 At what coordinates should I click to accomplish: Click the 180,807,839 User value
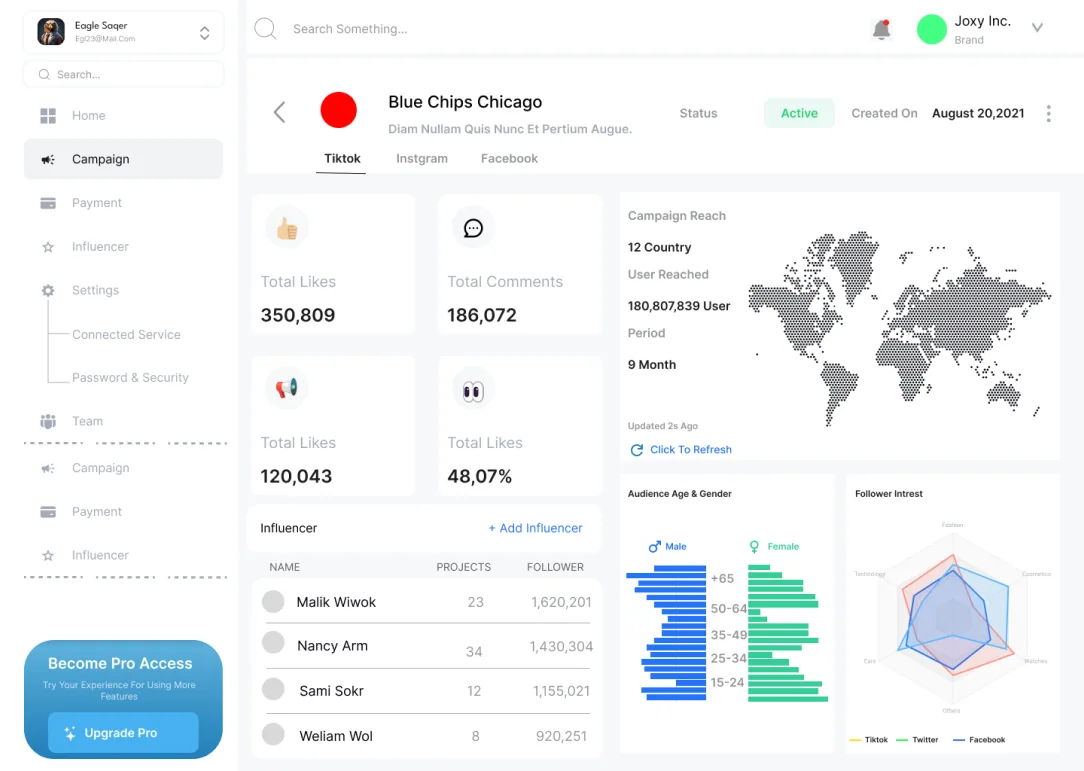(679, 306)
